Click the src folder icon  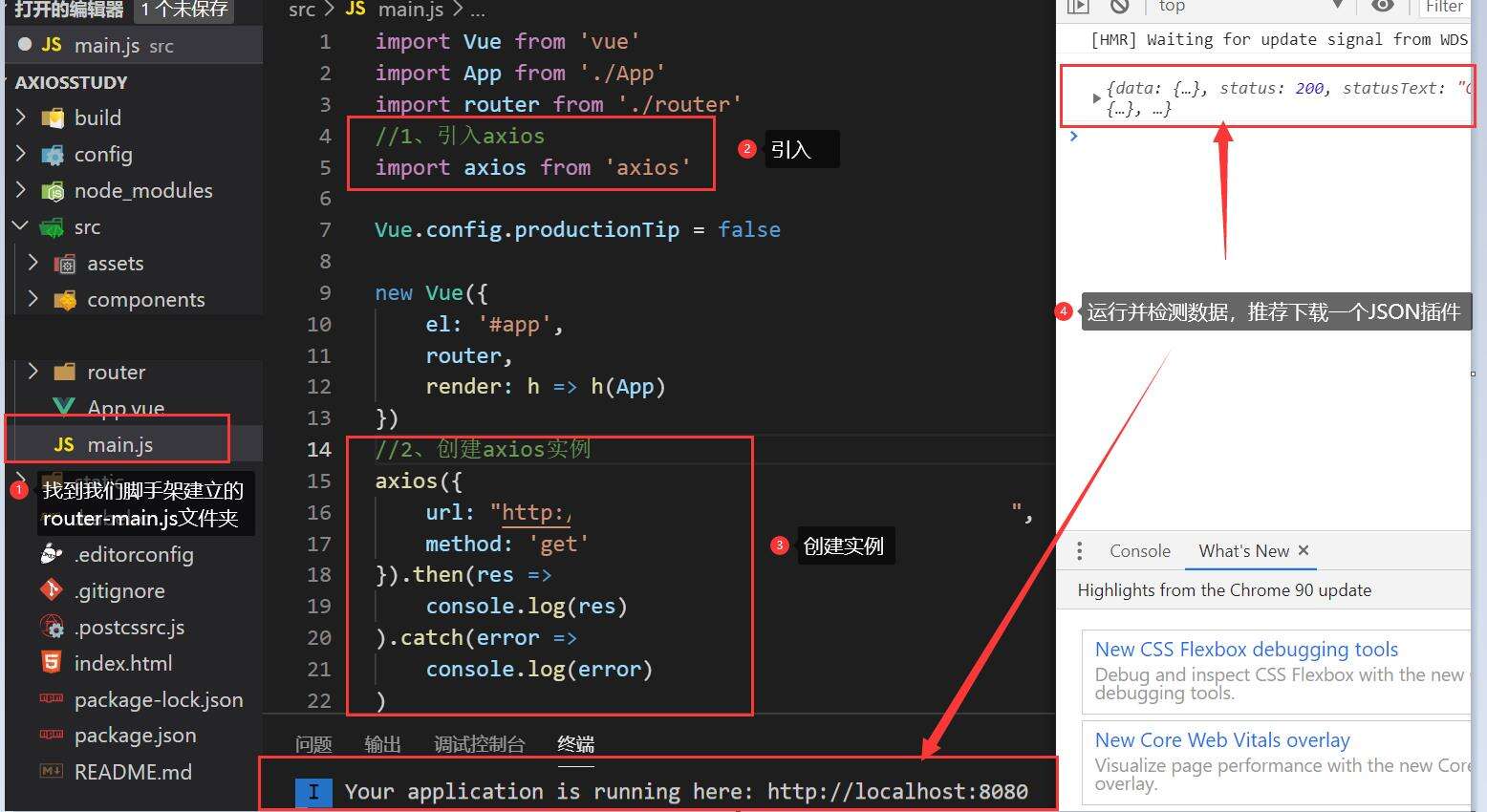pyautogui.click(x=52, y=227)
